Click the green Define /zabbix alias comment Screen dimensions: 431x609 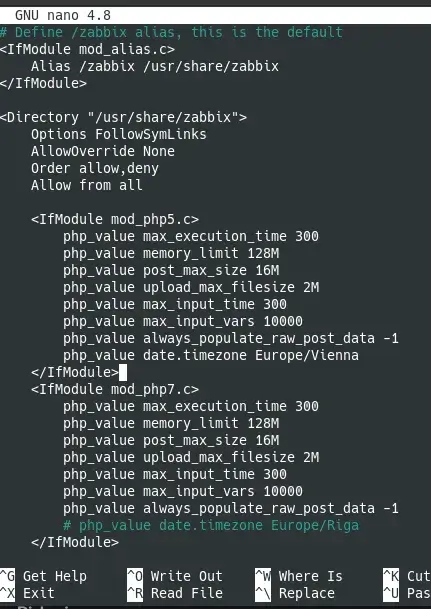(x=171, y=32)
